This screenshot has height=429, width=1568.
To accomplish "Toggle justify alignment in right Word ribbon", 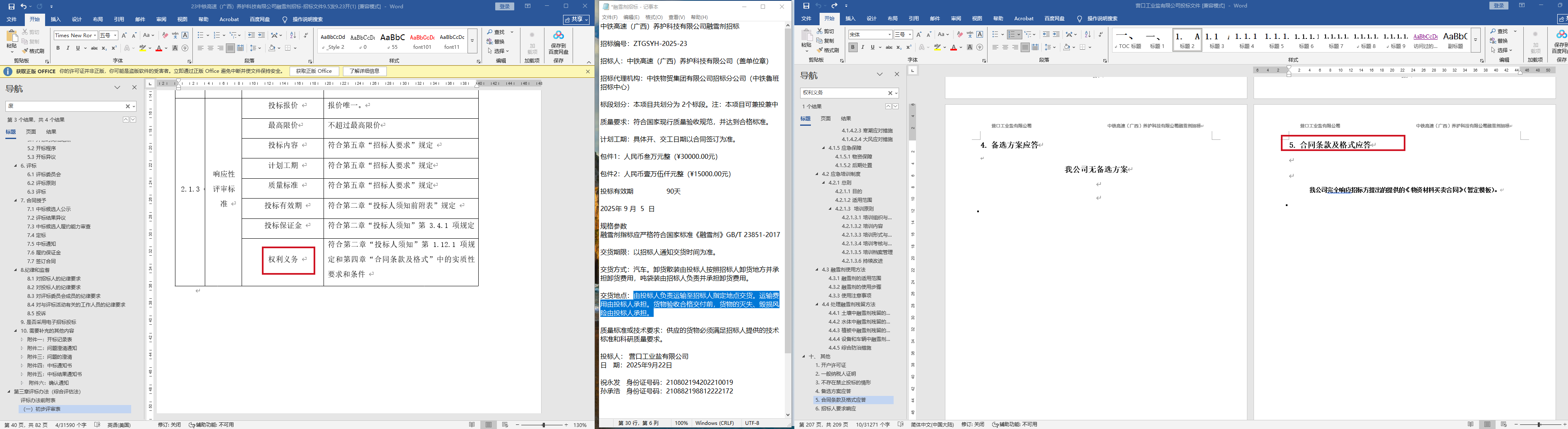I will (1025, 48).
